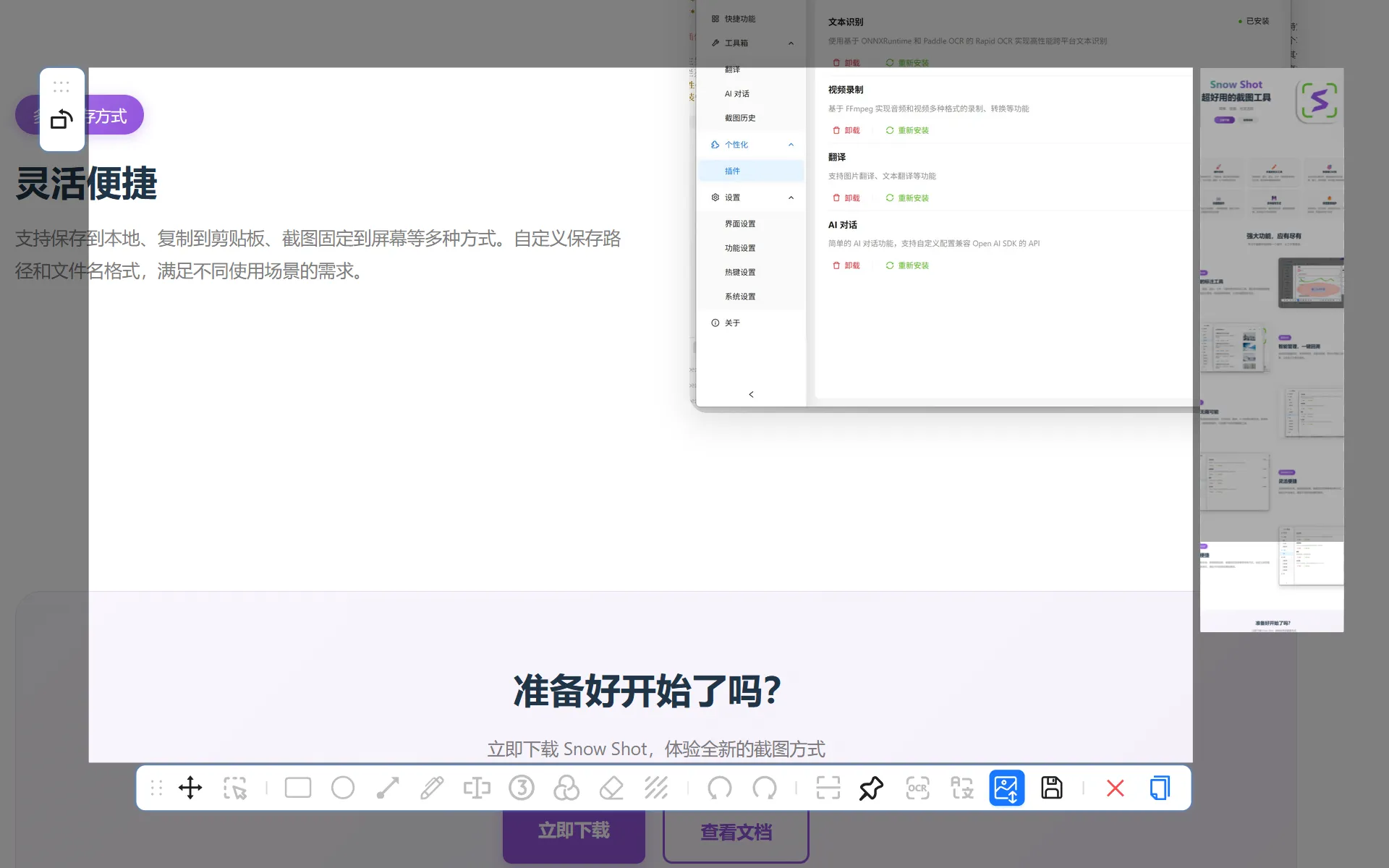Run OCR text recognition on the screenshot
1389x868 pixels.
tap(917, 788)
